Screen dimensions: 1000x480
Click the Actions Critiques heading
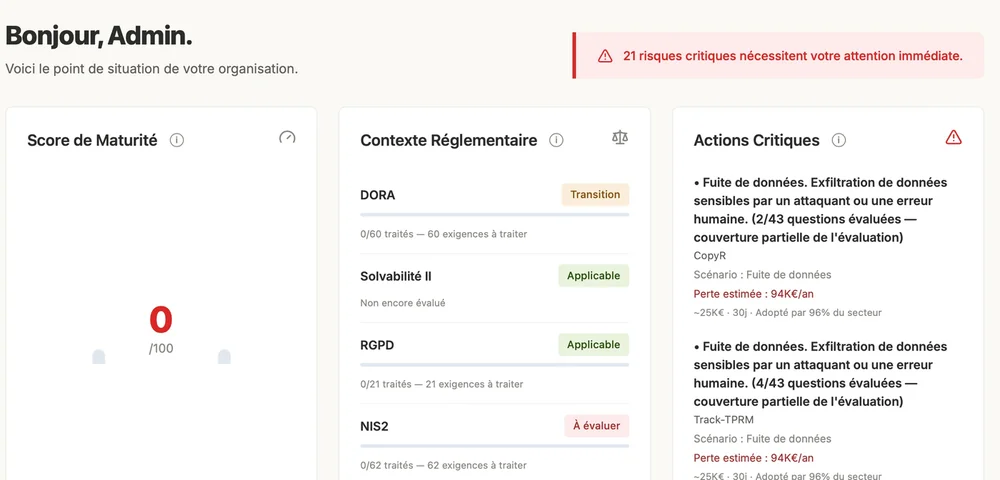(756, 140)
